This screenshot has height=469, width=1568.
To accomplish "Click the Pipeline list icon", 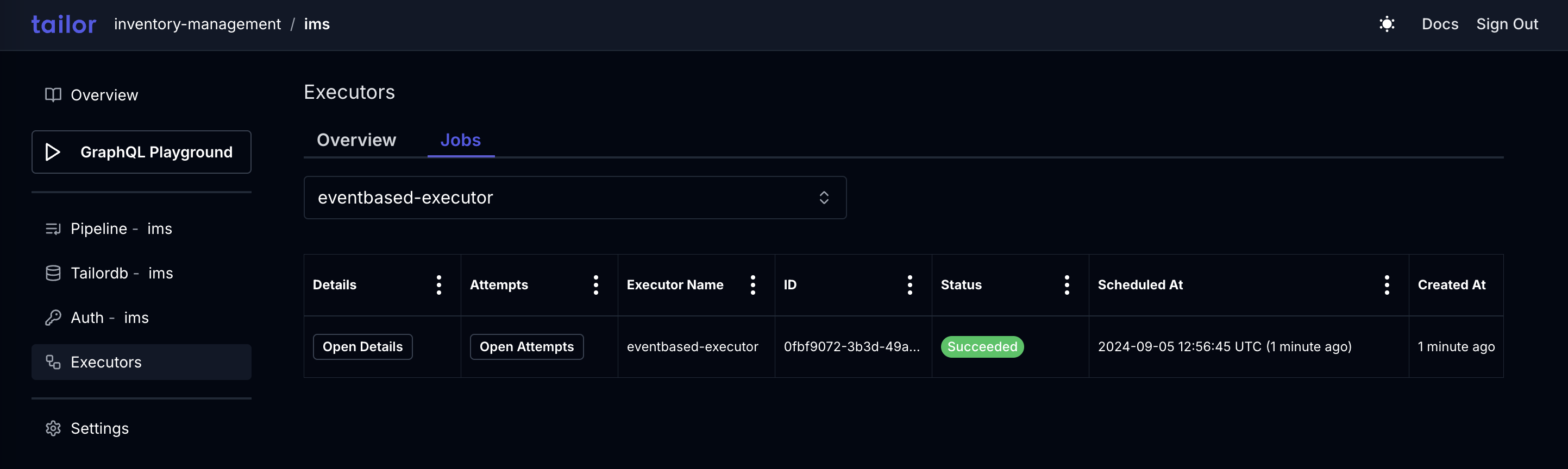I will [x=53, y=229].
